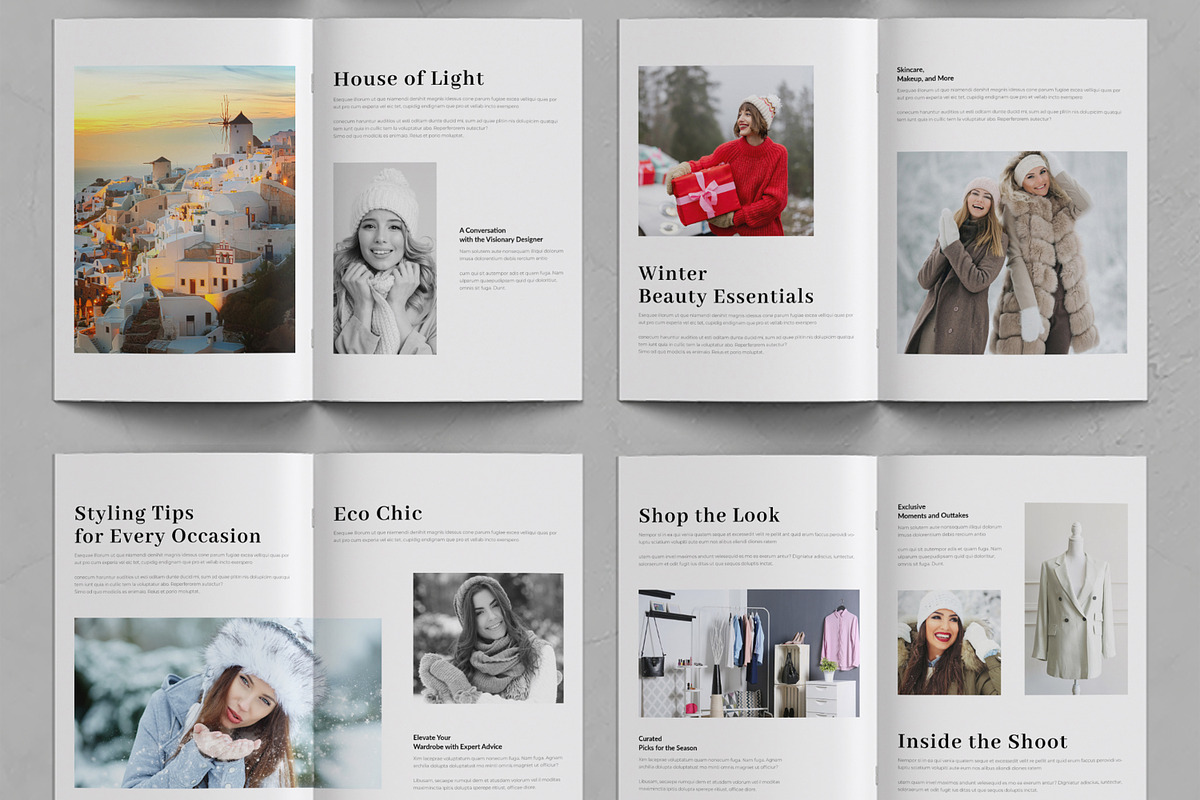Select photo of laughing woman in white beanie

(949, 642)
